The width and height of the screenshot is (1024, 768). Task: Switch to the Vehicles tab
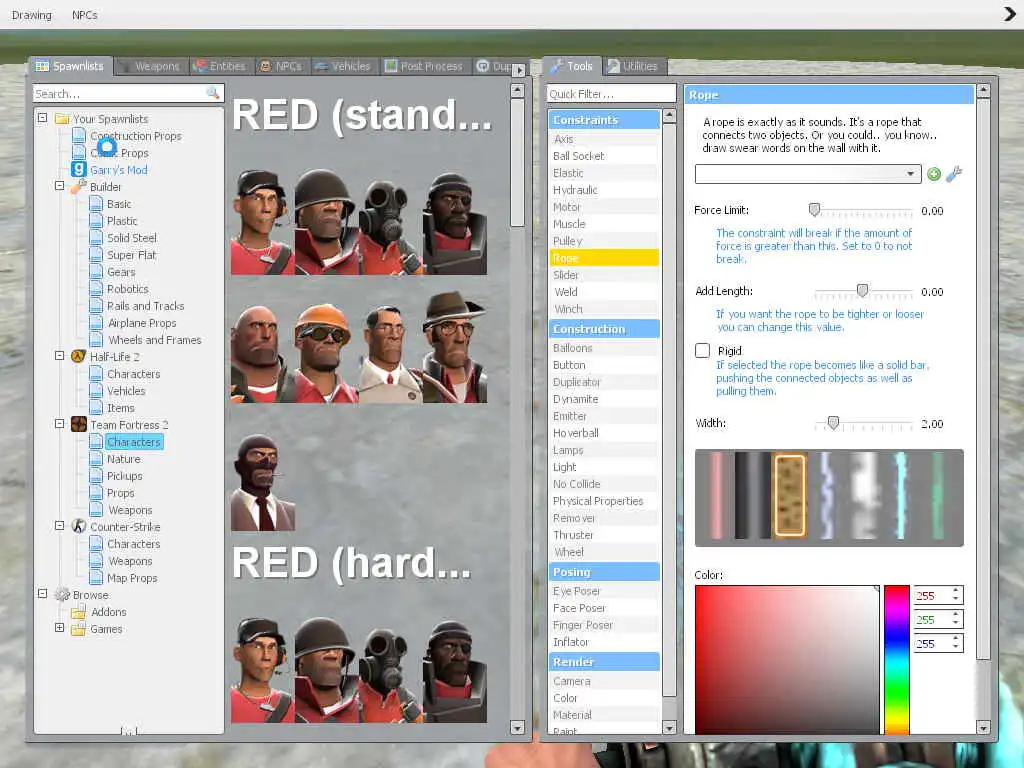(x=344, y=66)
